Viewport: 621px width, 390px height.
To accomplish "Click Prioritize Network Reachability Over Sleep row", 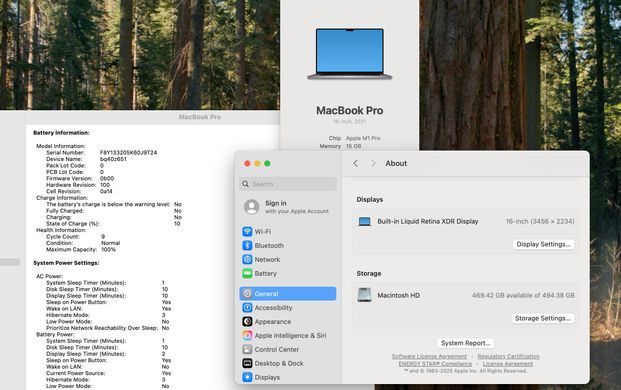I will click(107, 328).
